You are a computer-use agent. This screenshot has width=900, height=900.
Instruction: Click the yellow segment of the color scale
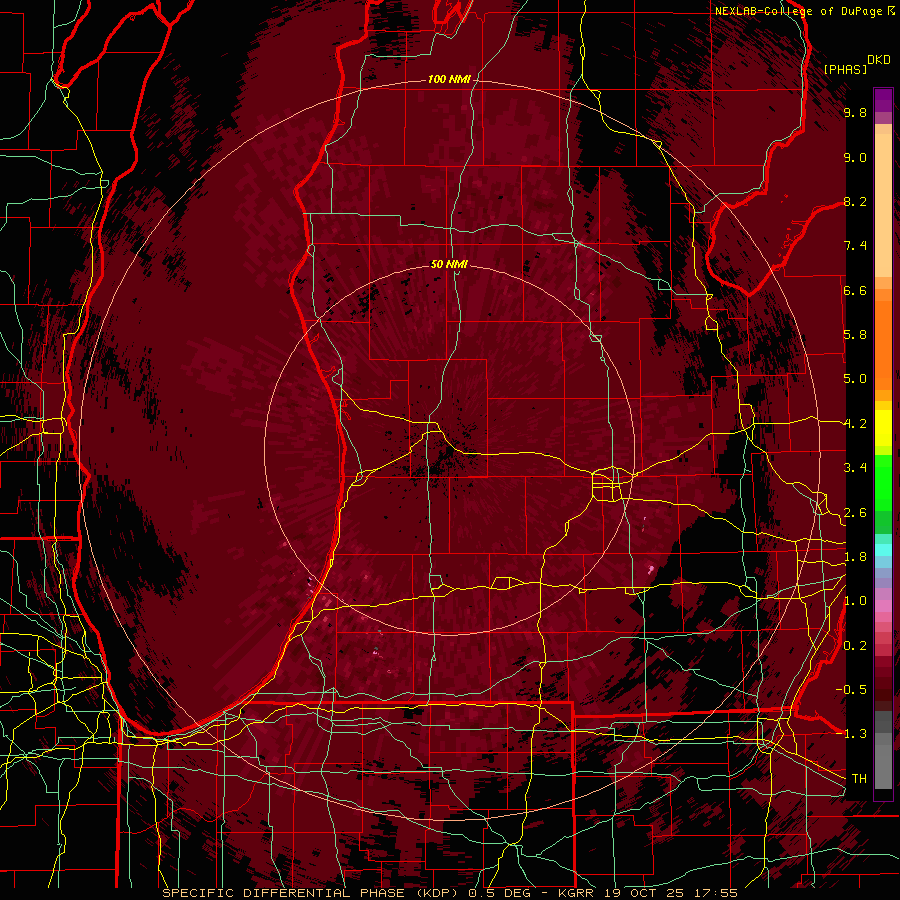(883, 428)
